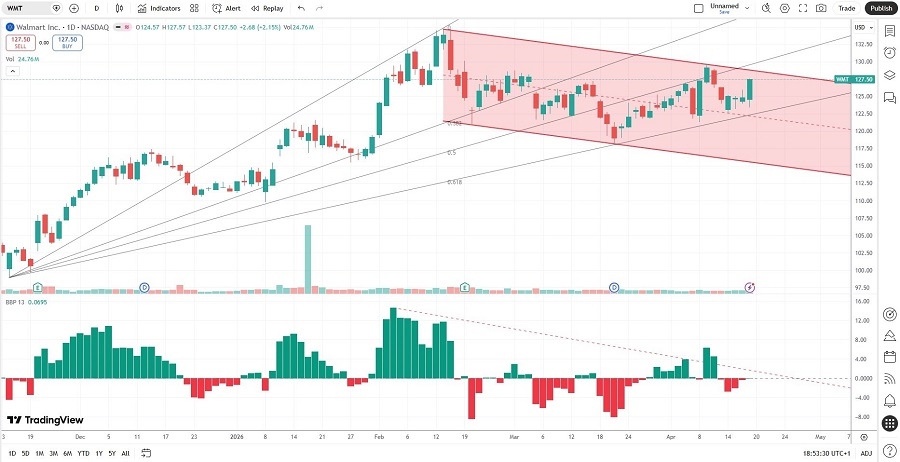Open candlestick chart style selector
The height and width of the screenshot is (462, 900).
pyautogui.click(x=119, y=8)
